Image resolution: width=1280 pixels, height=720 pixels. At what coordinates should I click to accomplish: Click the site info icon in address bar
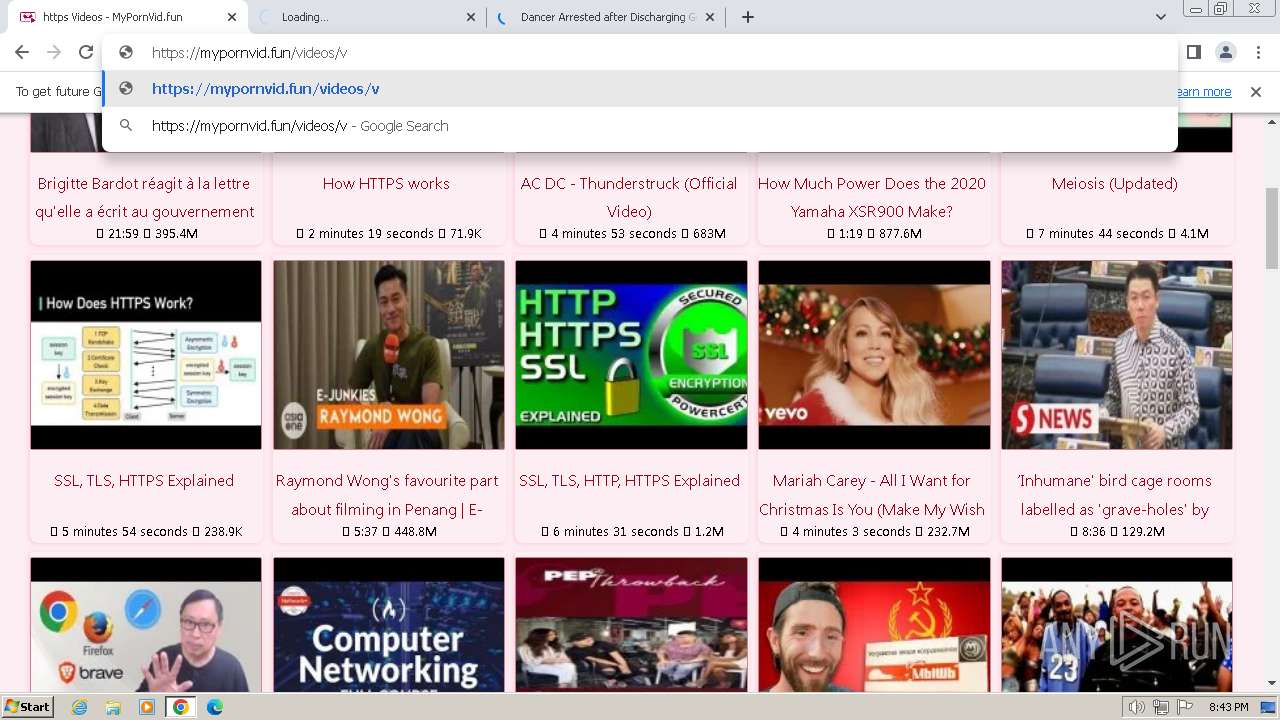(x=126, y=53)
